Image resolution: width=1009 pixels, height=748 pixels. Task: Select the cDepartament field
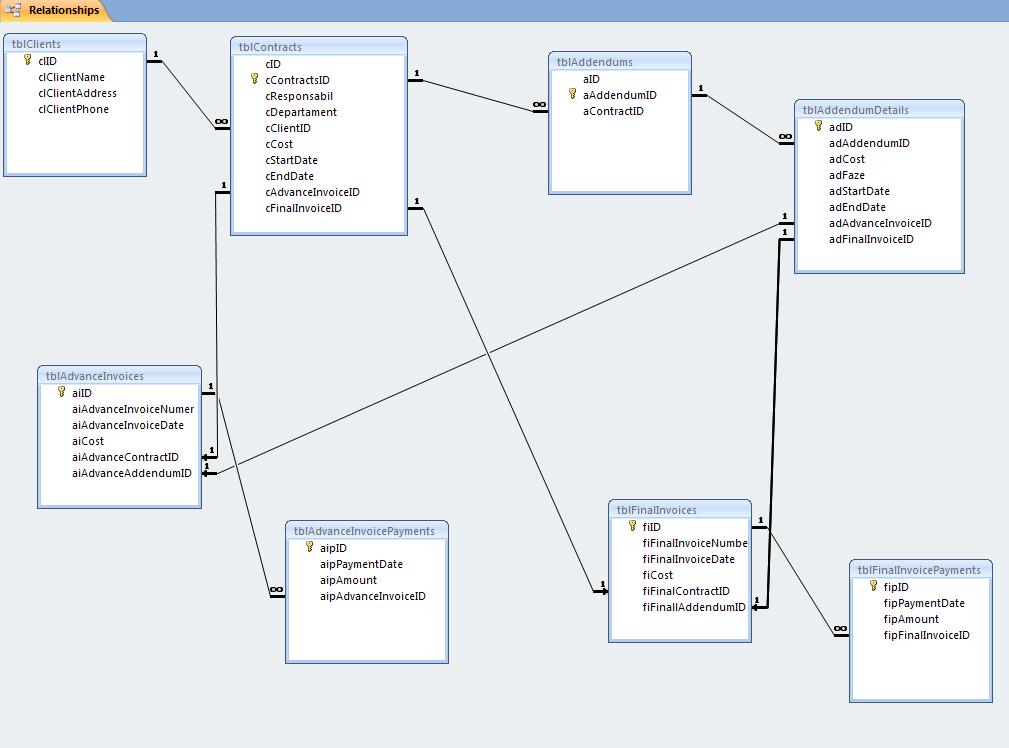301,113
